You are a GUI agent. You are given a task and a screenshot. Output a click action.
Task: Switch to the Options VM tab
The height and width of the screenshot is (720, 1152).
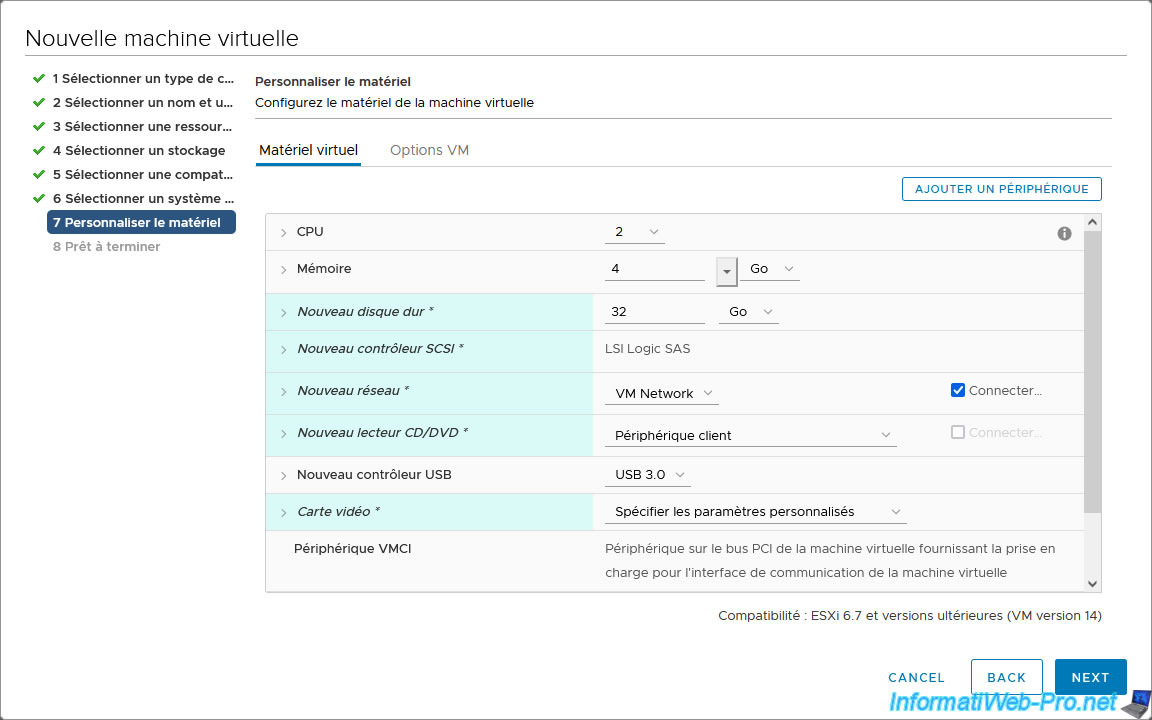tap(429, 150)
